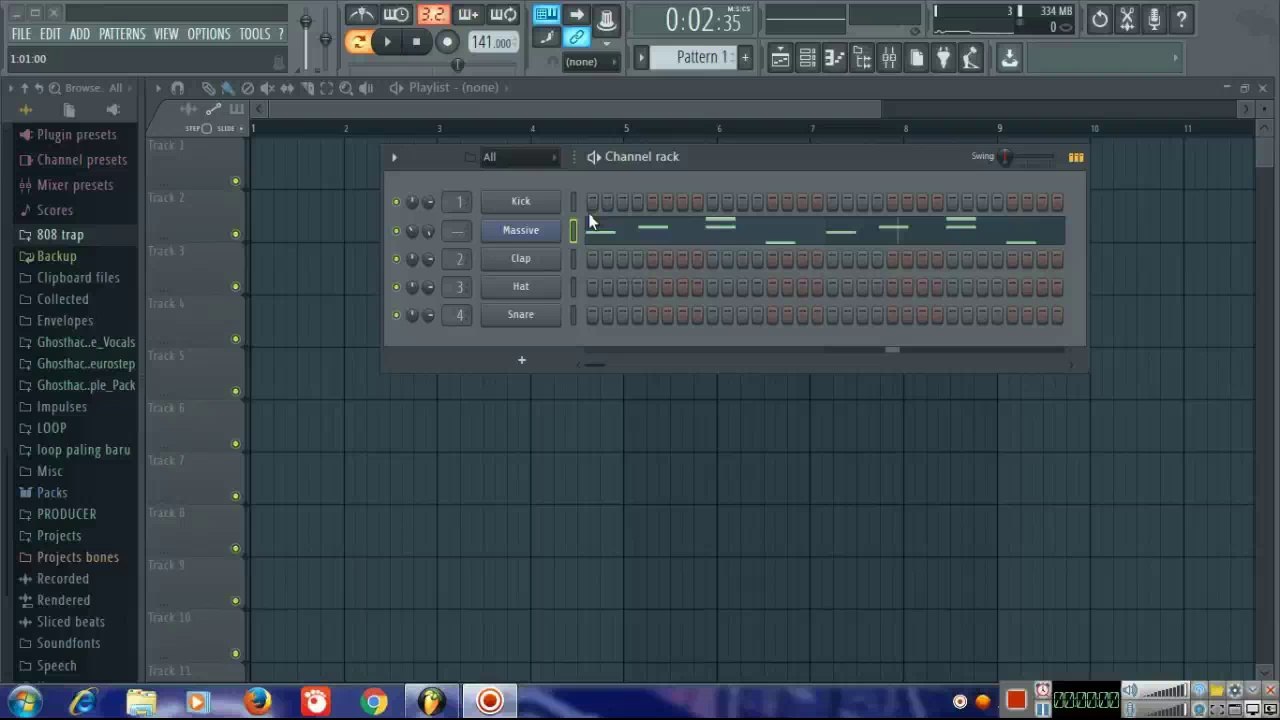Click the undo history clock icon
Screen dimensions: 1280x720
point(1099,18)
